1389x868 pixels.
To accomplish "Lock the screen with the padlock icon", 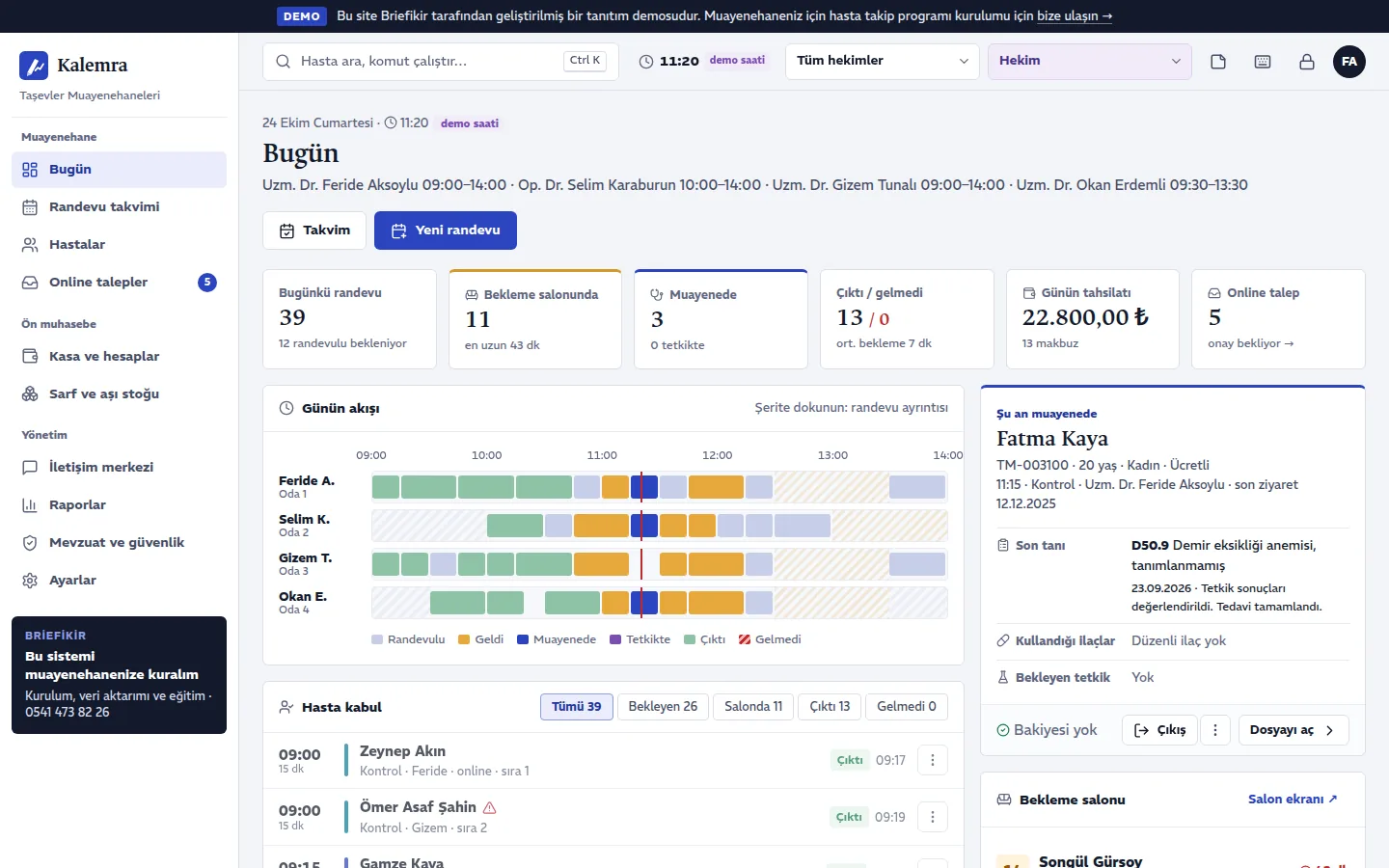I will coord(1307,62).
